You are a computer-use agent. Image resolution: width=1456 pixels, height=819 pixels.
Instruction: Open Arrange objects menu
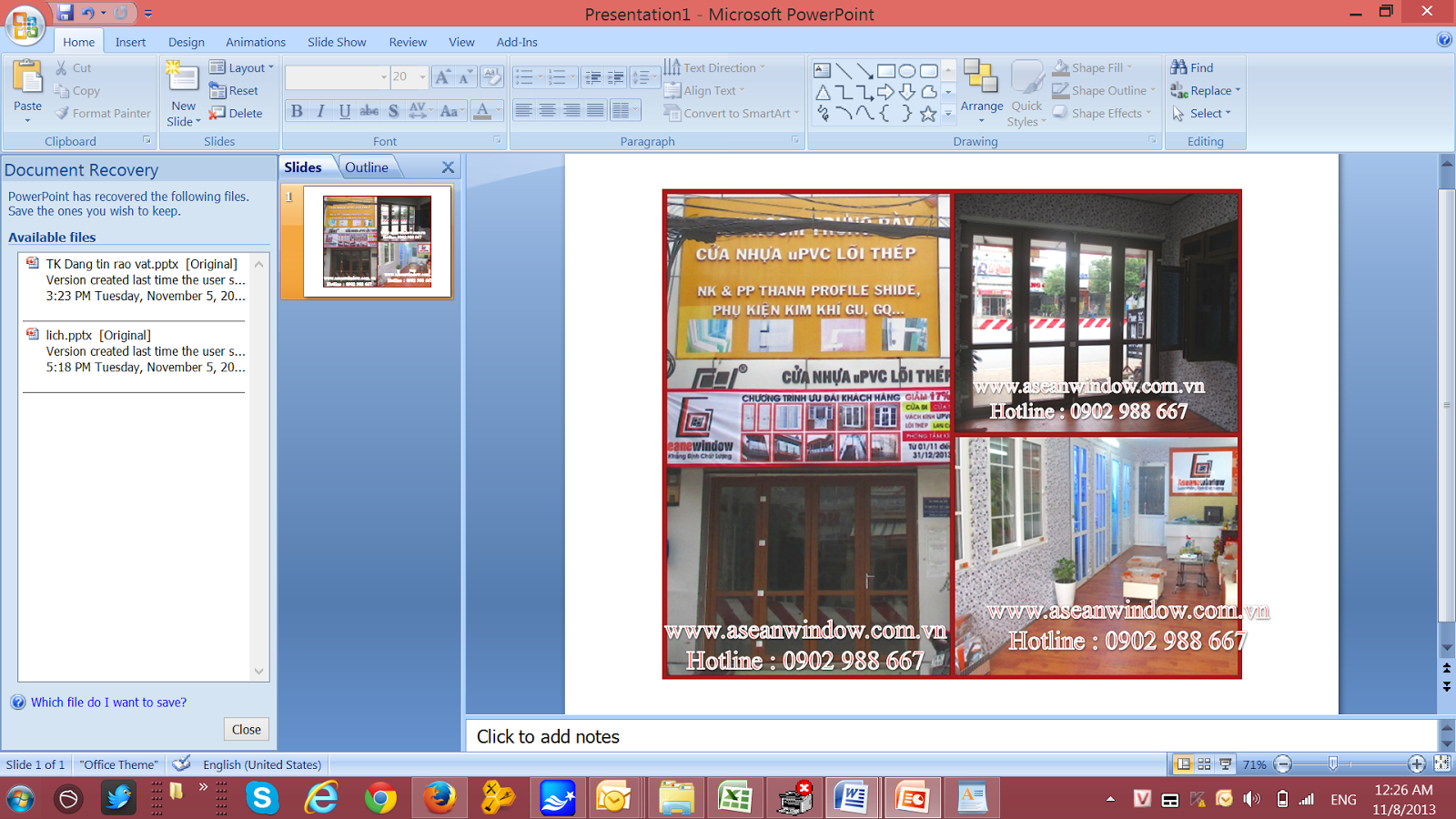982,92
